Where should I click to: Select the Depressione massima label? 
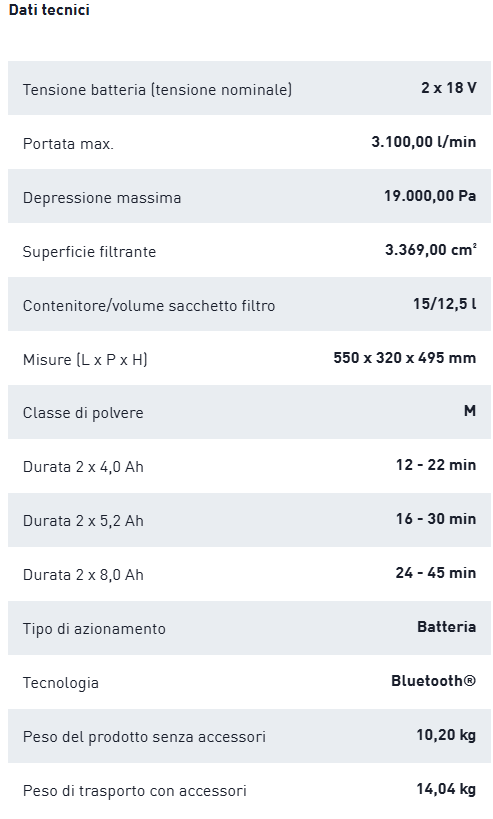point(102,197)
